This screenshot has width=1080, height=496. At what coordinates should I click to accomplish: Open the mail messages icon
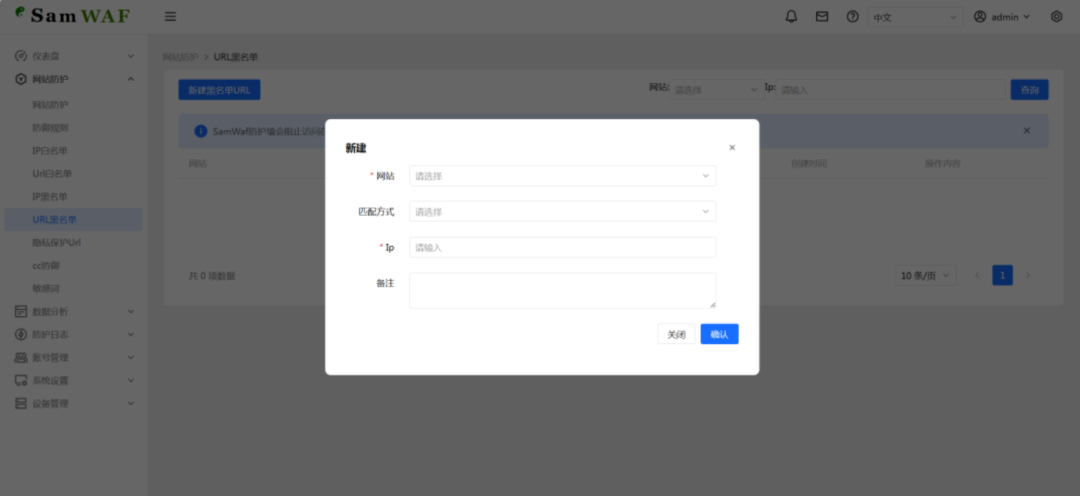822,17
